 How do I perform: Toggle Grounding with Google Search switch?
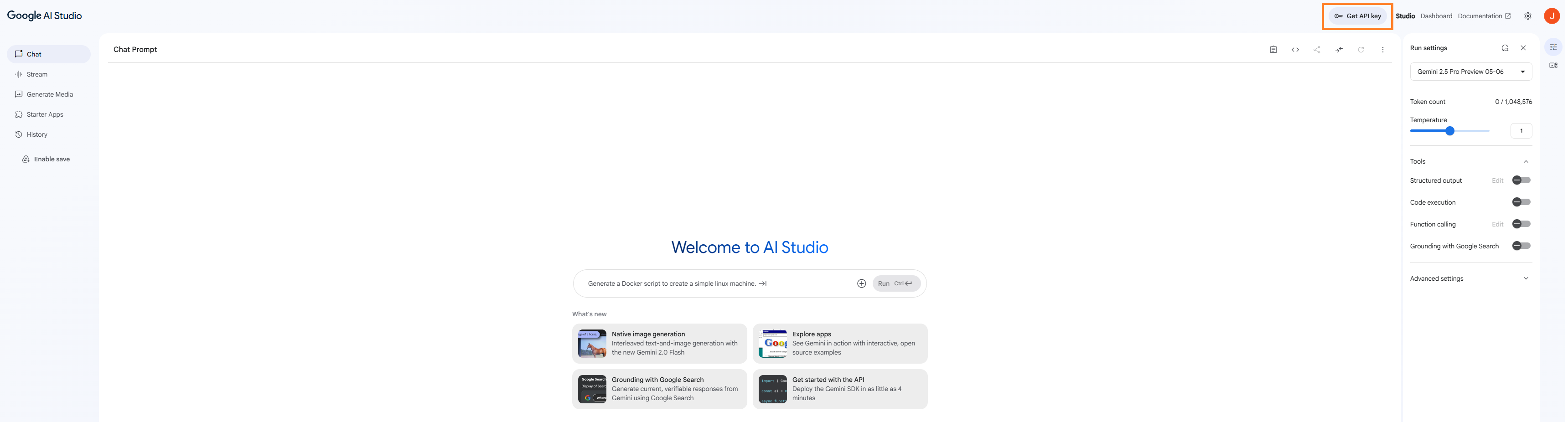point(1521,246)
